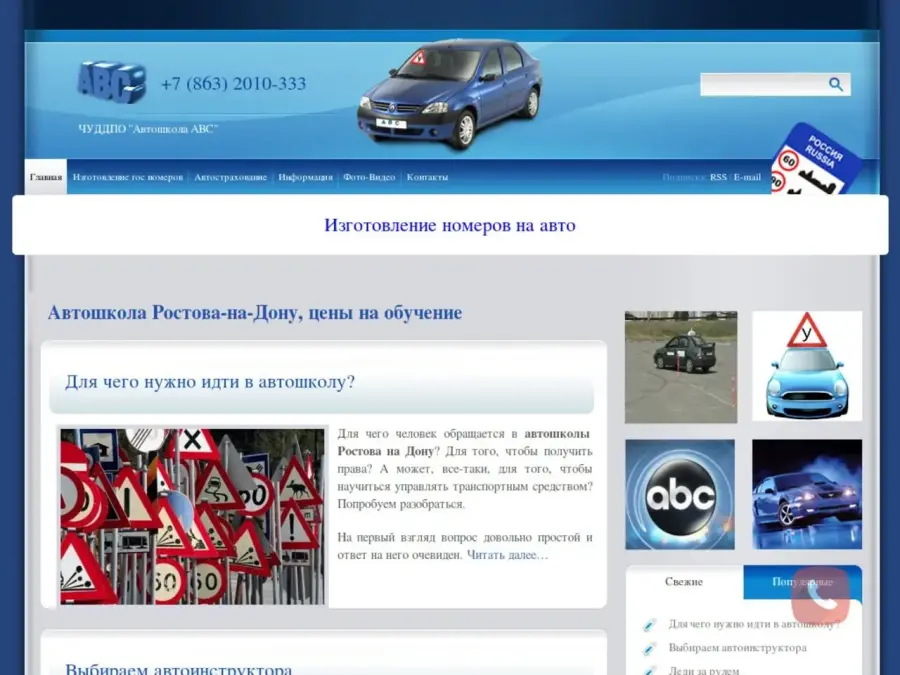Open the Главная menu item
This screenshot has height=675, width=900.
coord(46,177)
